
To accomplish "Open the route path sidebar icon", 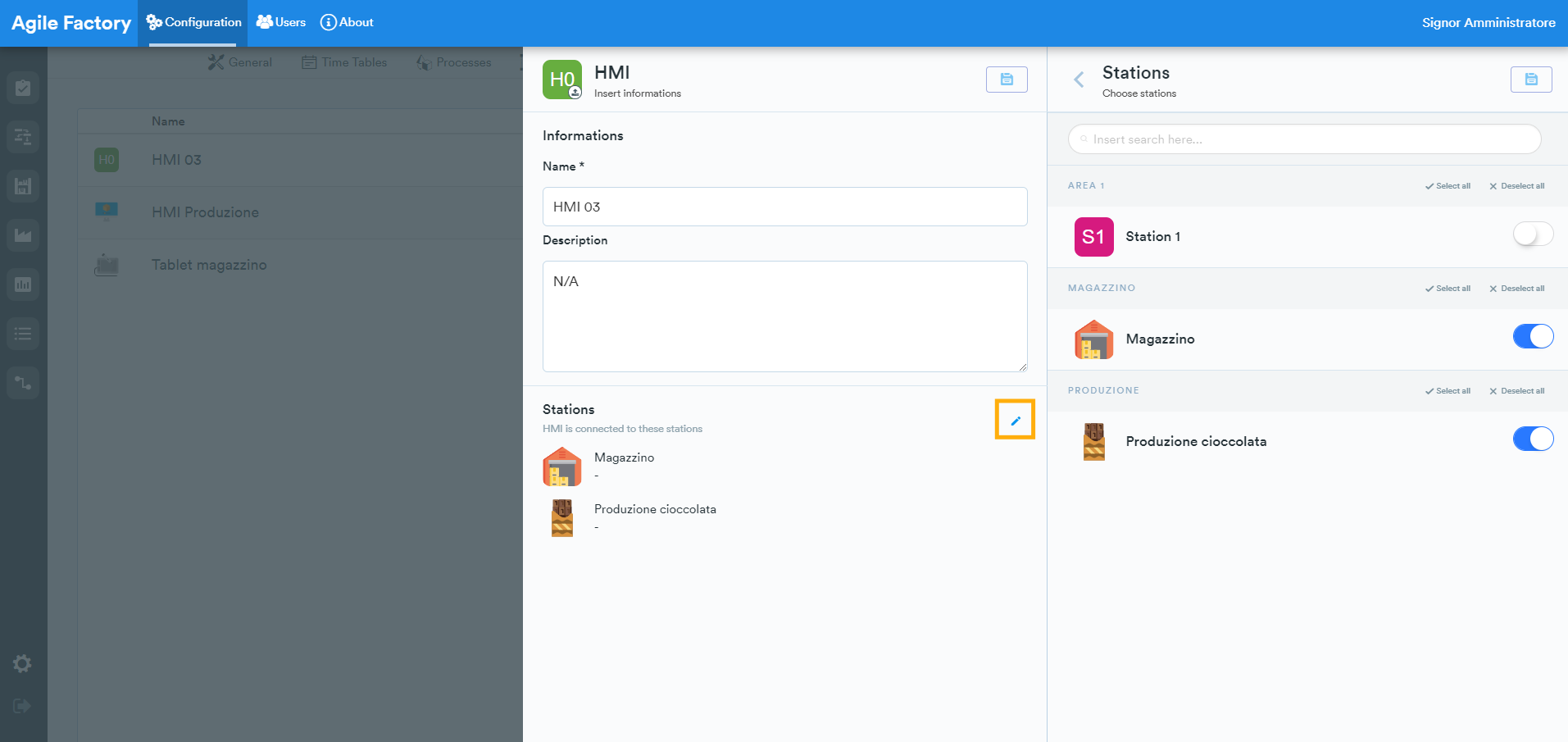I will click(23, 383).
